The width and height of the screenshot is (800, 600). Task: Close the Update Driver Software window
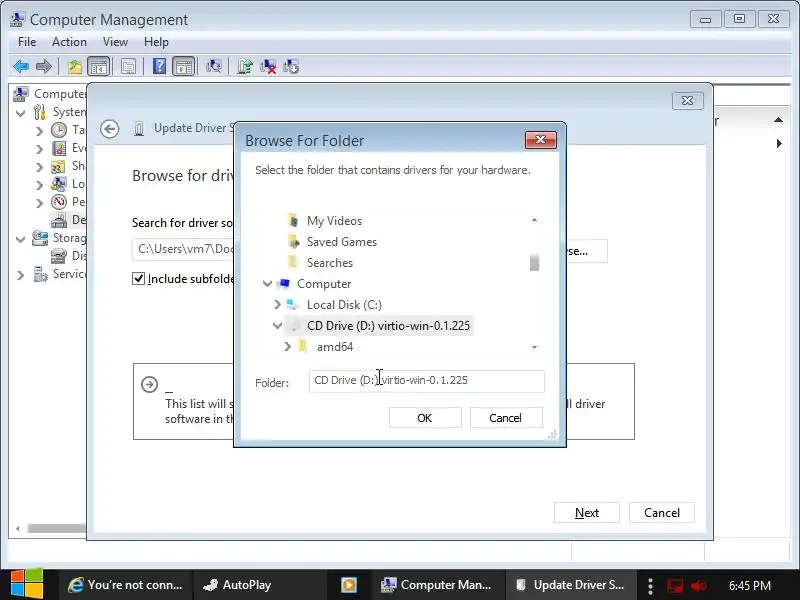[688, 101]
